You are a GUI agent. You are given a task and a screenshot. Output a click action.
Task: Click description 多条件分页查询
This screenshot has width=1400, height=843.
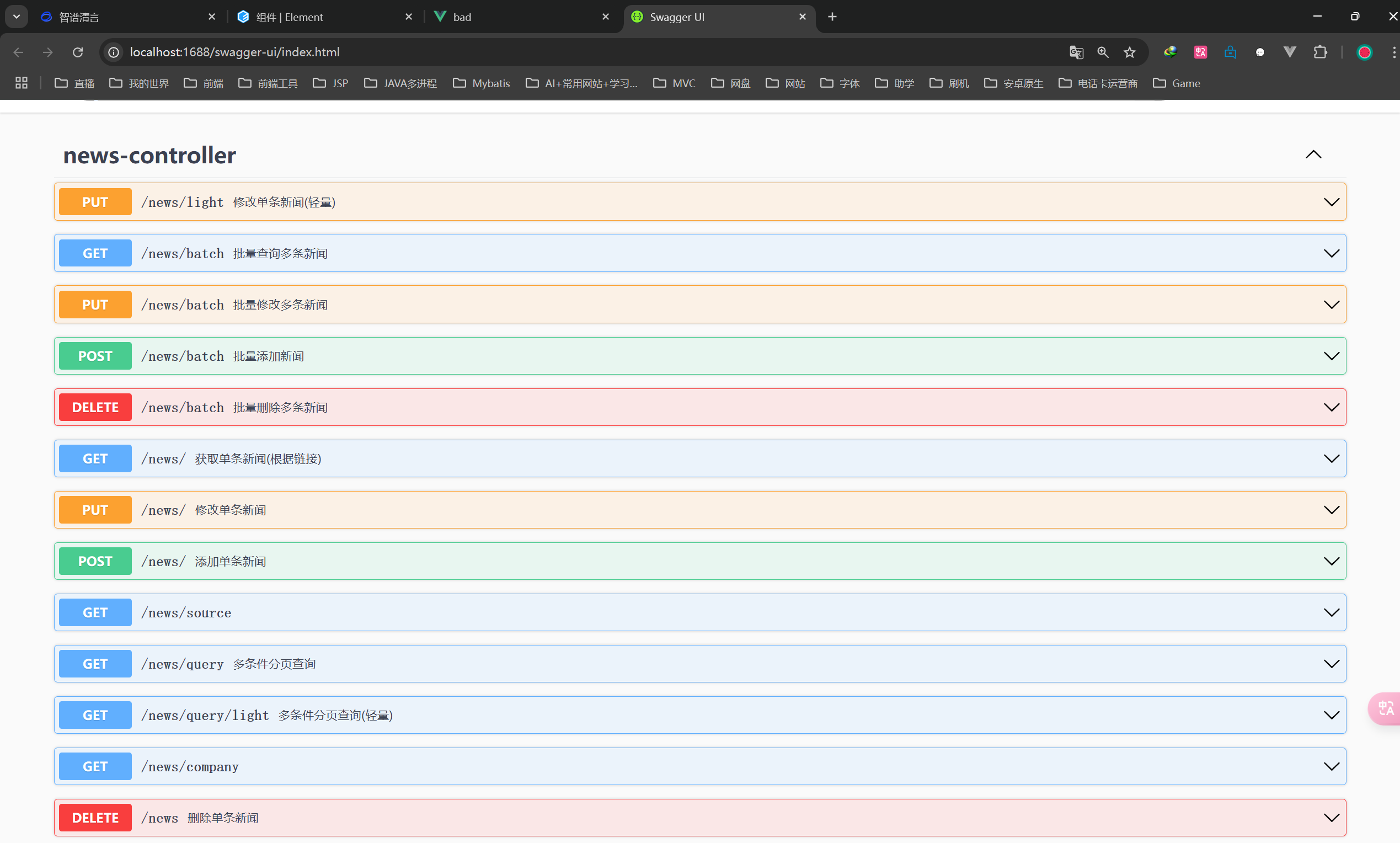(274, 664)
